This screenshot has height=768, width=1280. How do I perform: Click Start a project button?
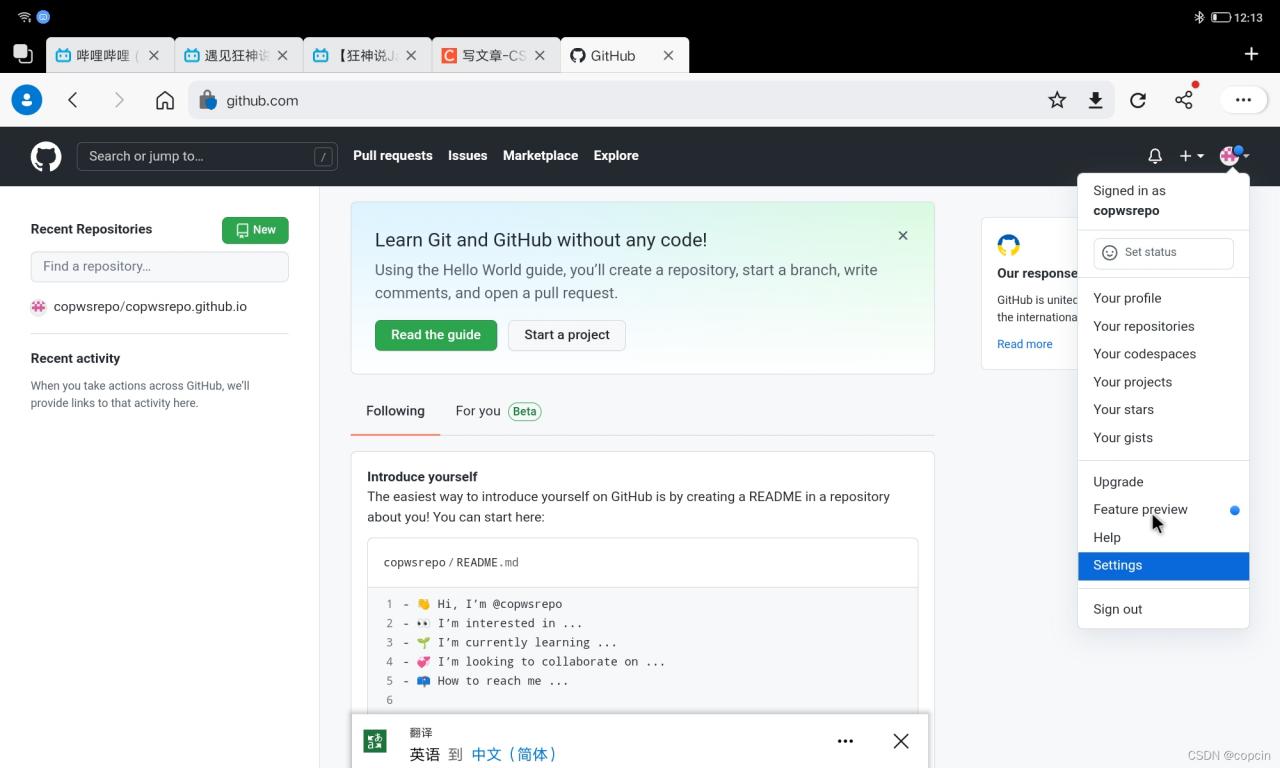(567, 335)
